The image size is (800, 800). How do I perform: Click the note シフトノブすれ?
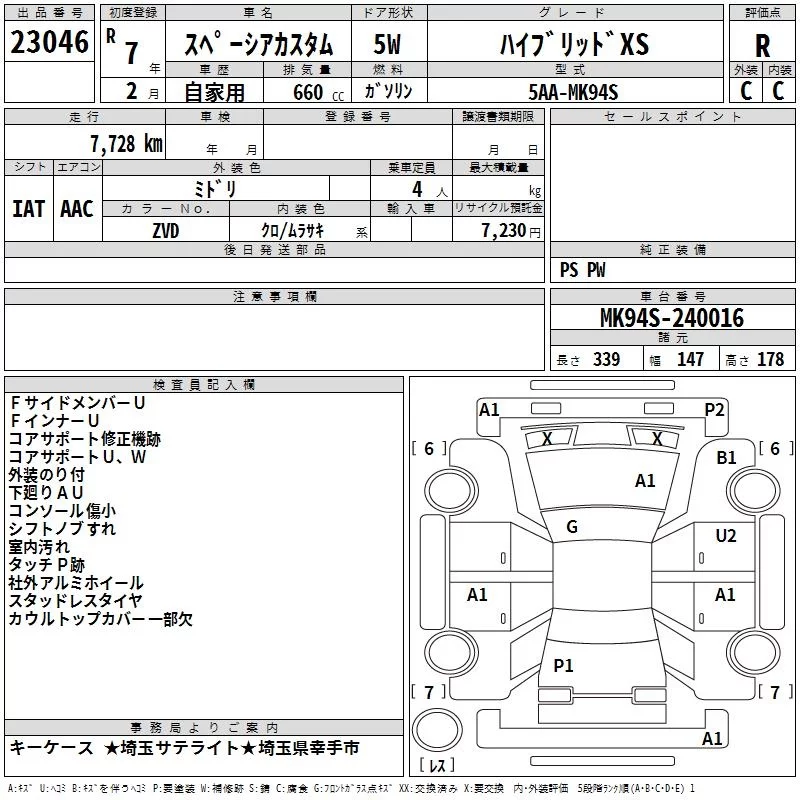coord(62,529)
